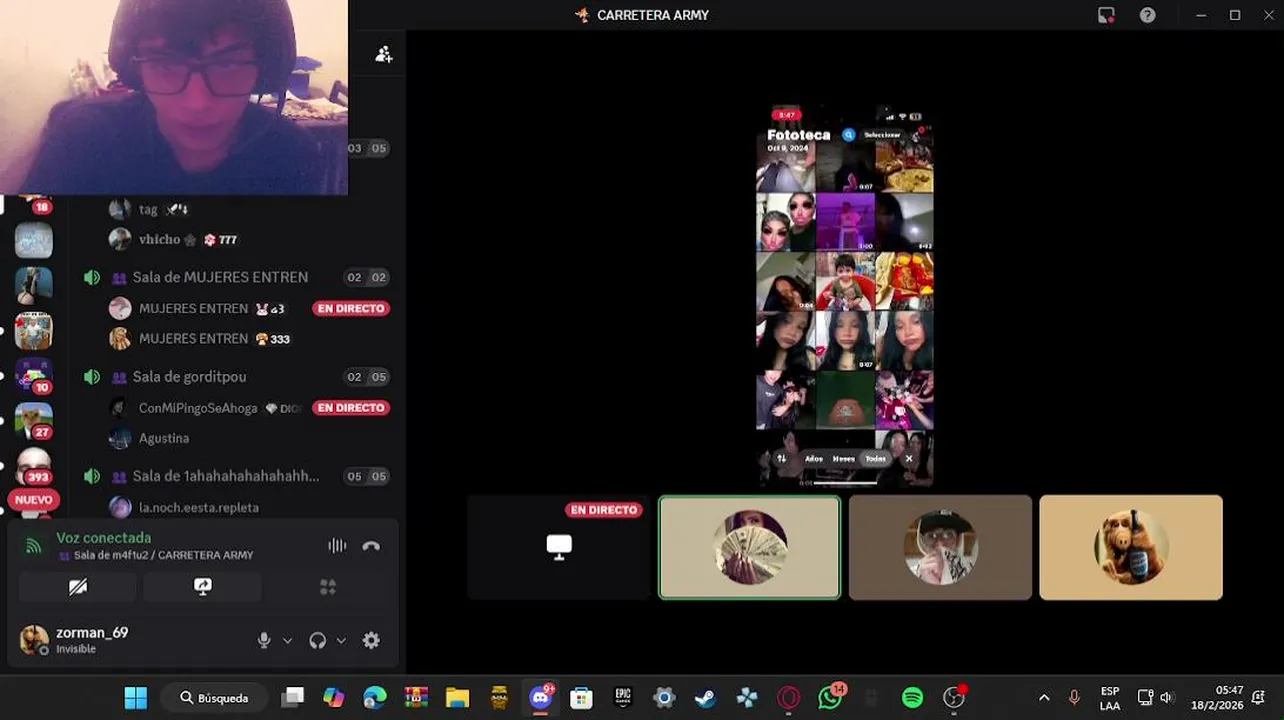Click the local webcam preview overlay
Screen dimensions: 1284x720
(174, 97)
